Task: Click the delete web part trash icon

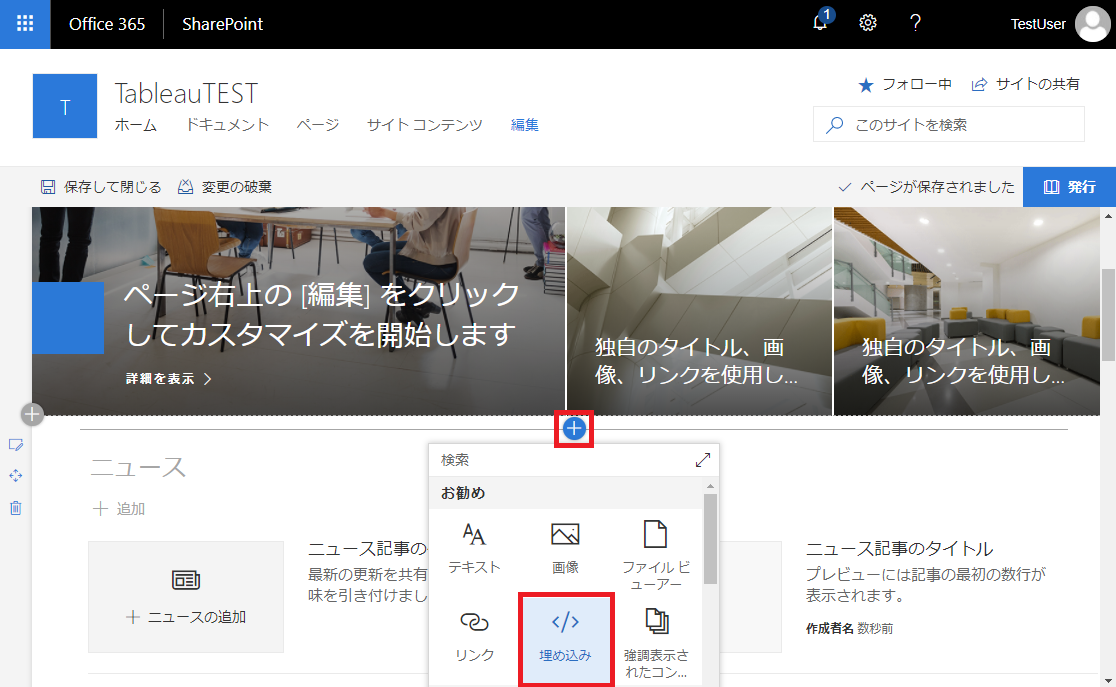Action: (x=16, y=508)
